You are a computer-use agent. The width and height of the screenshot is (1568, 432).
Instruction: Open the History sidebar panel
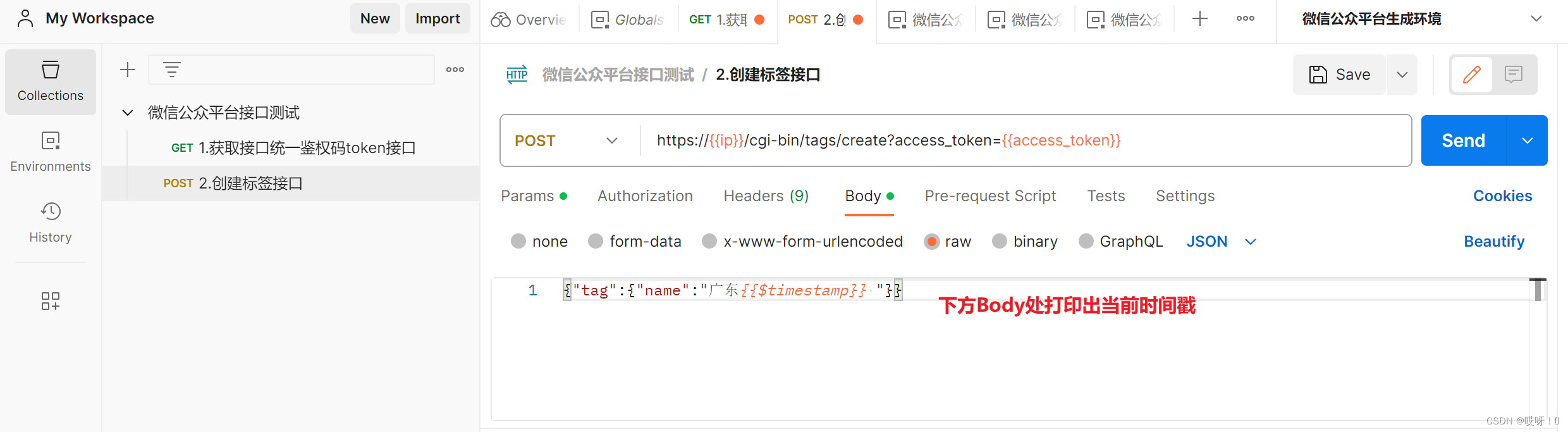coord(51,223)
